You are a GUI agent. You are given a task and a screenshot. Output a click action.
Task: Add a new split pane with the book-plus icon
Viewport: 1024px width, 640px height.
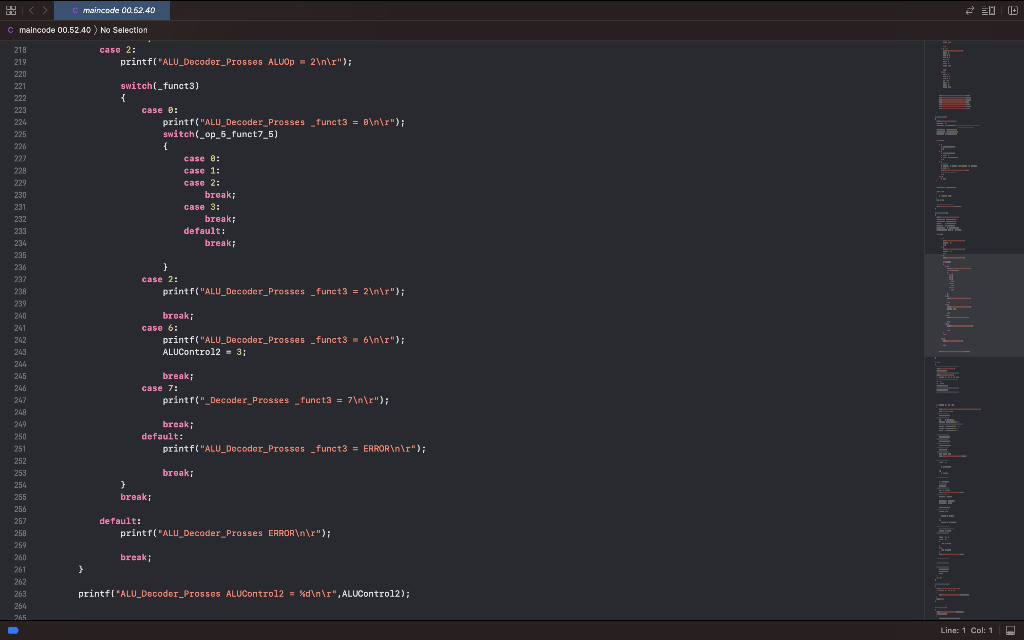[1013, 10]
